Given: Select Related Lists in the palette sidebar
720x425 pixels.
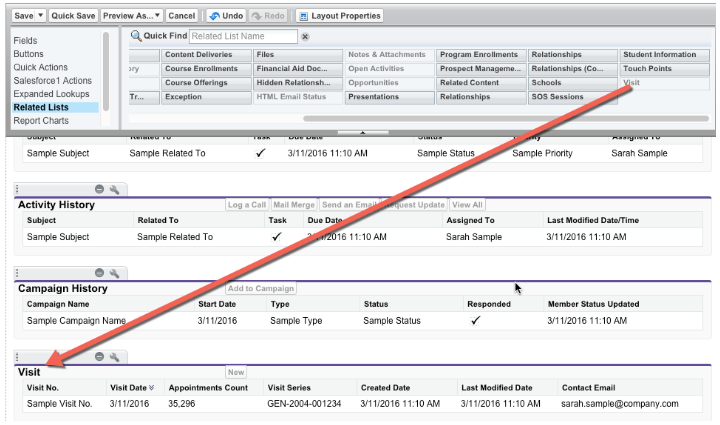Looking at the screenshot, I should point(41,107).
